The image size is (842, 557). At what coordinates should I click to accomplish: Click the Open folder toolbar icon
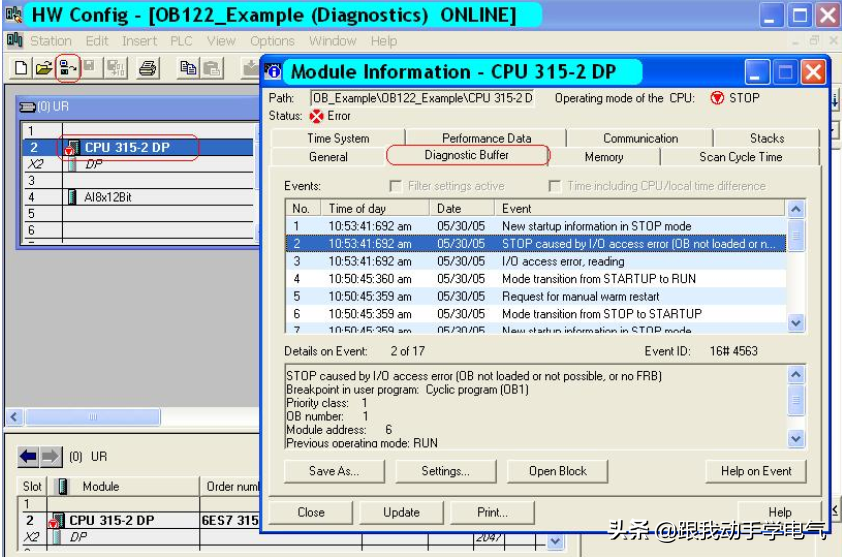pos(43,69)
